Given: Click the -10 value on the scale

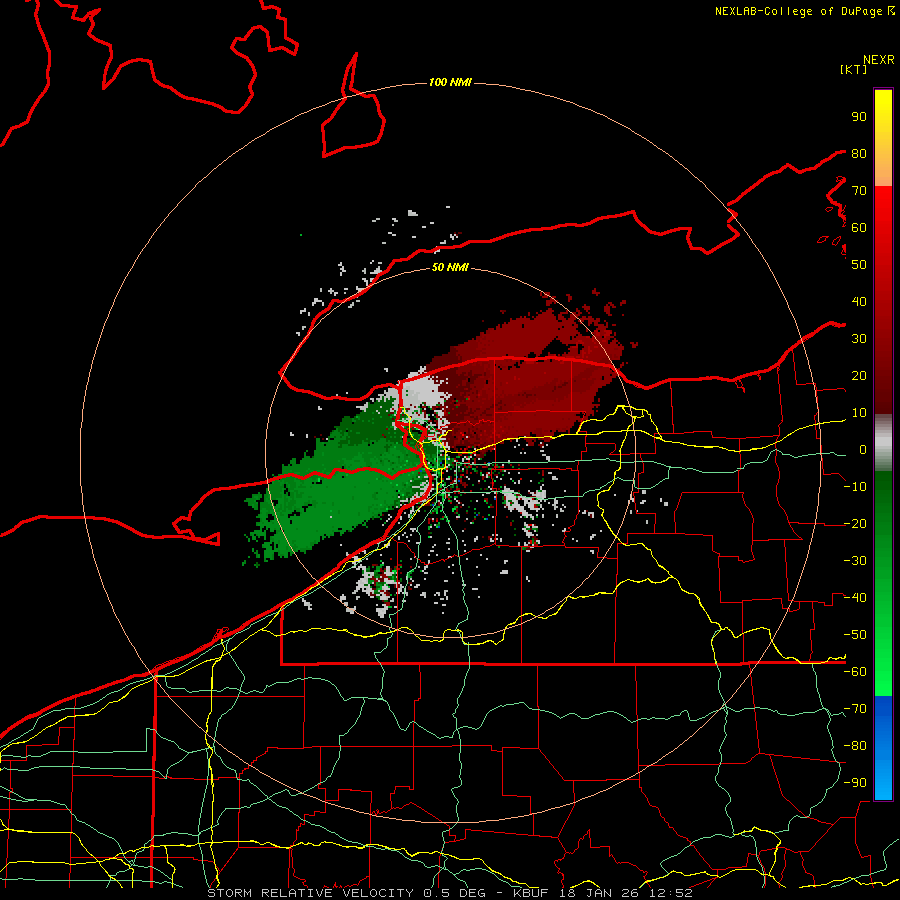Looking at the screenshot, I should [x=855, y=487].
